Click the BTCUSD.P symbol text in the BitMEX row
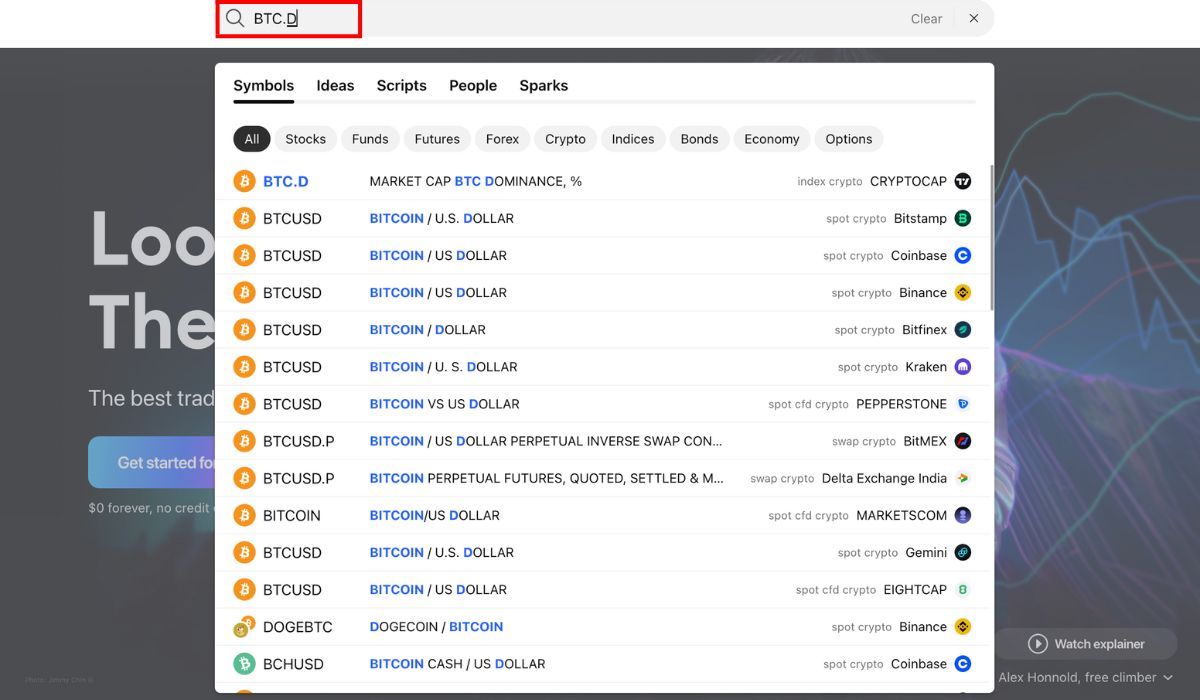This screenshot has width=1200, height=700. point(299,441)
